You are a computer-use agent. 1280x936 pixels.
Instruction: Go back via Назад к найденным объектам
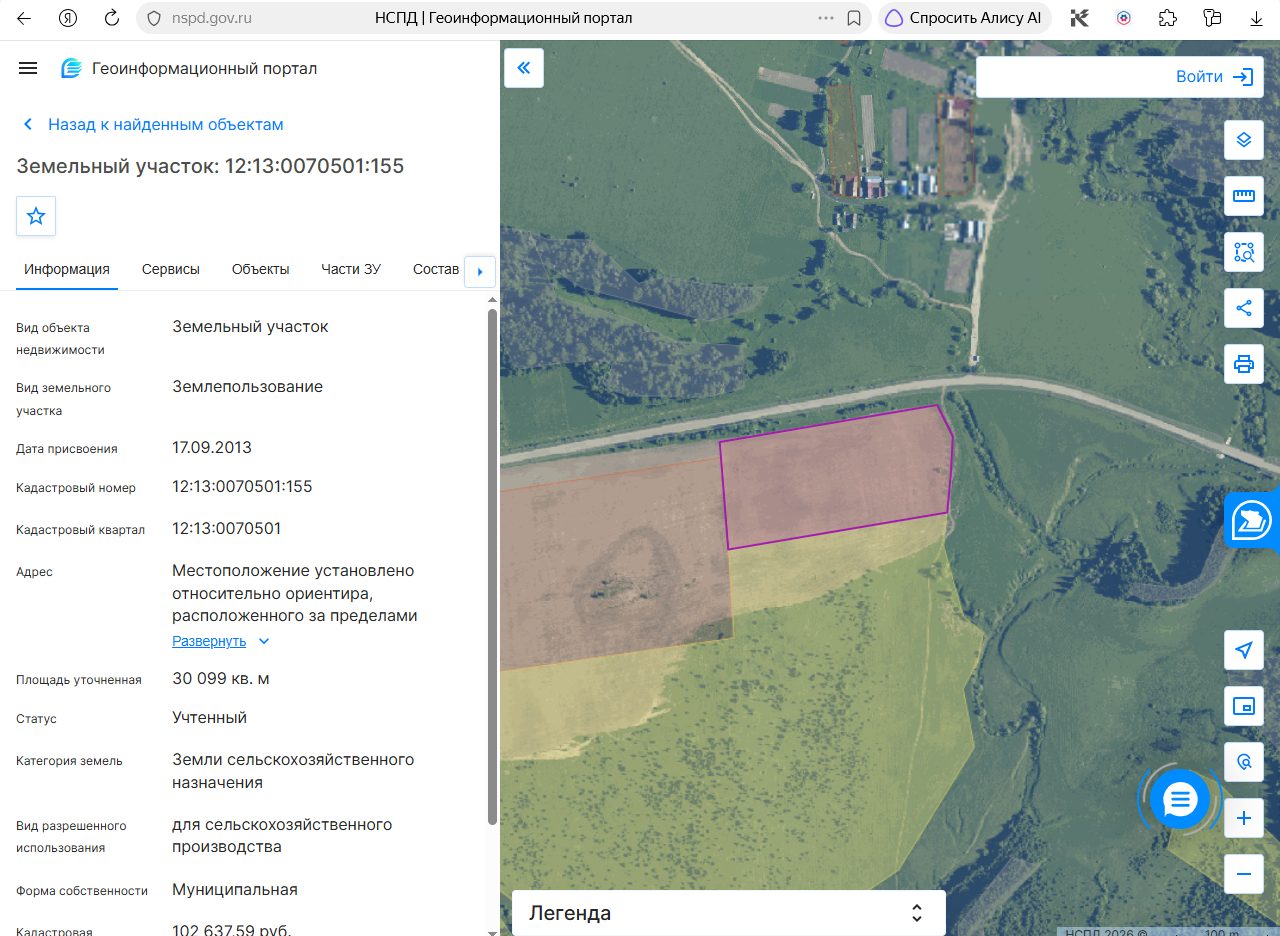coord(152,124)
